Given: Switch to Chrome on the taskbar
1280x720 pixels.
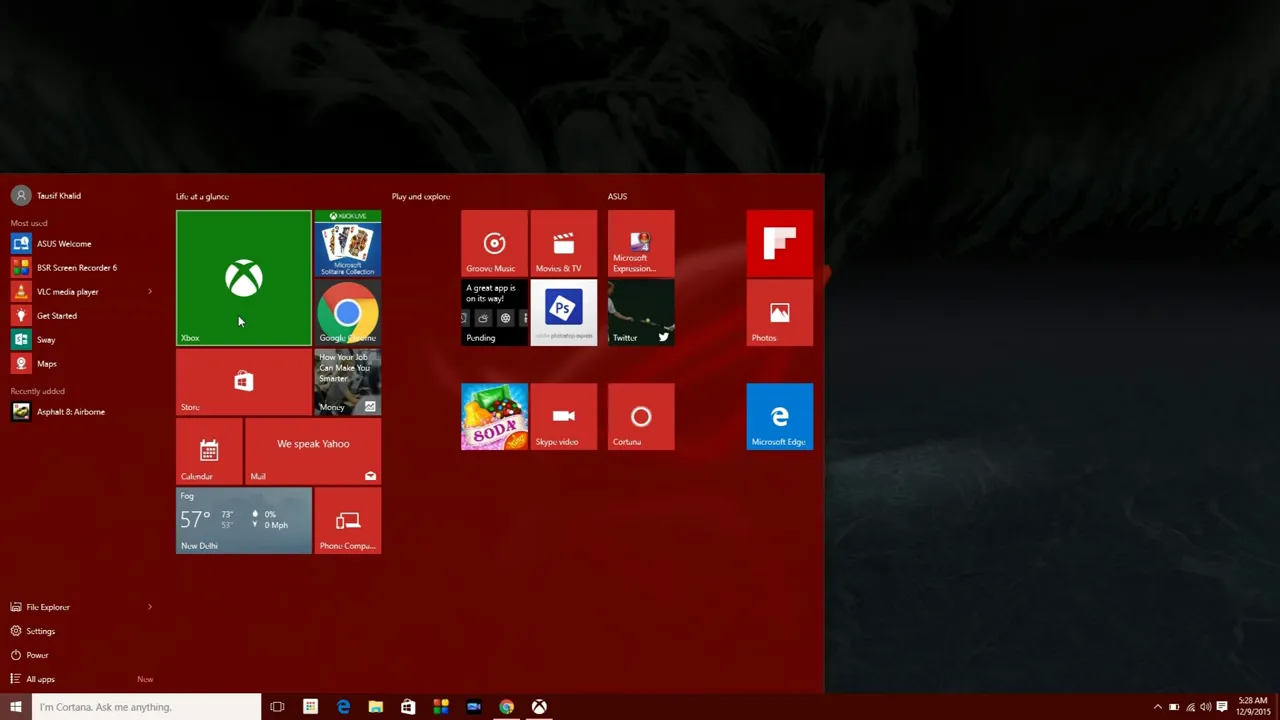Looking at the screenshot, I should [507, 707].
